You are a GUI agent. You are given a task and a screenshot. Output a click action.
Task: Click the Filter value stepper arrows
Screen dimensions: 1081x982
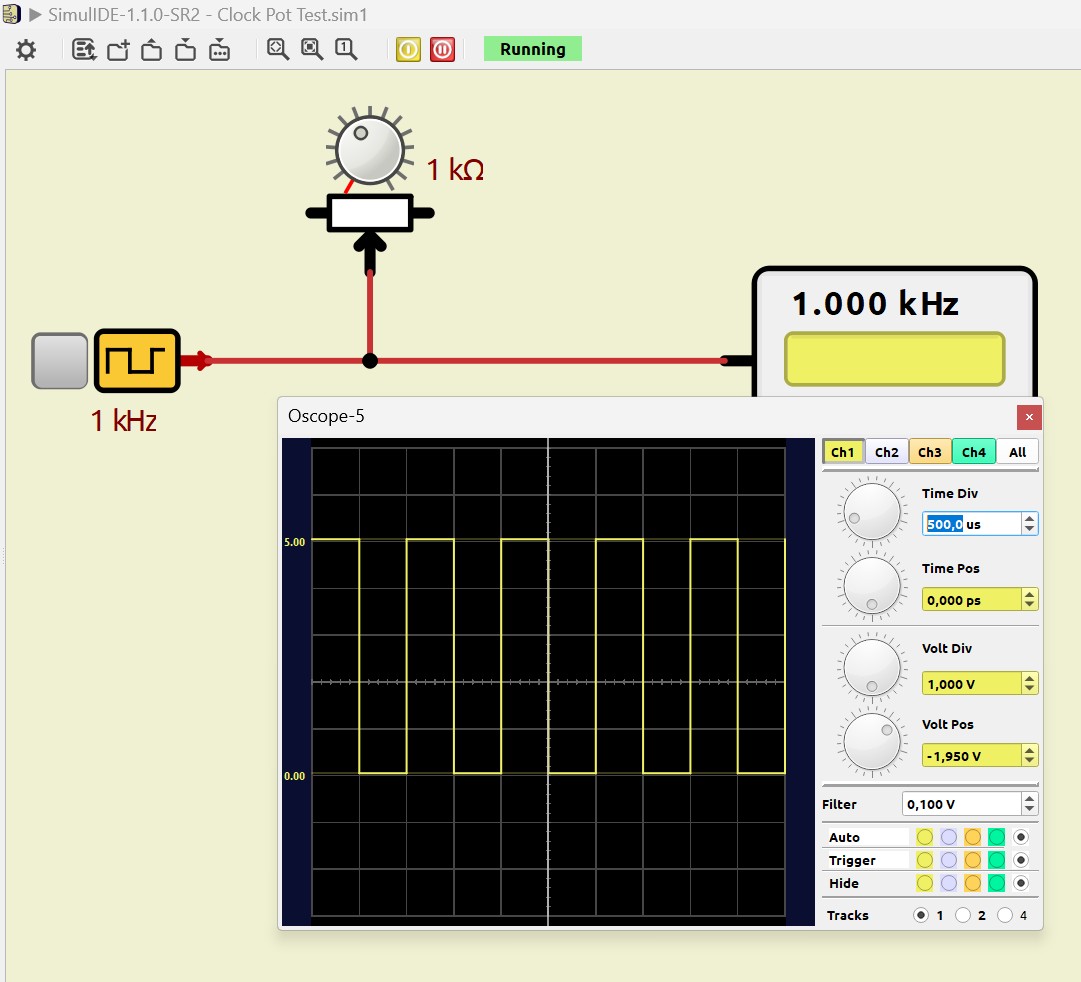click(x=1029, y=804)
